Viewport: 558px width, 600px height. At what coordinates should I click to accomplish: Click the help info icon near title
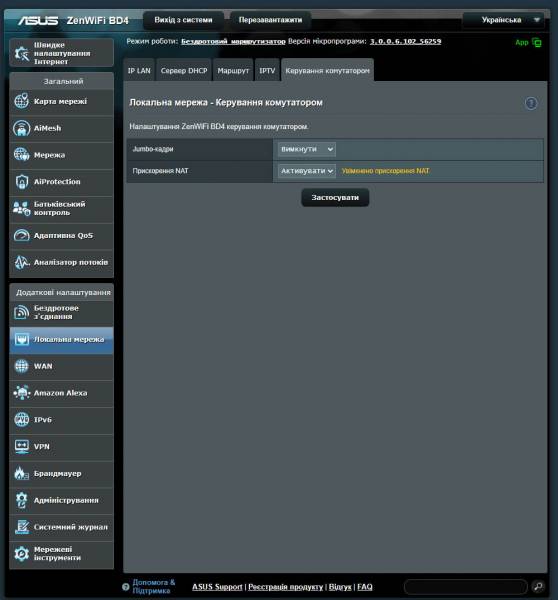(x=531, y=103)
